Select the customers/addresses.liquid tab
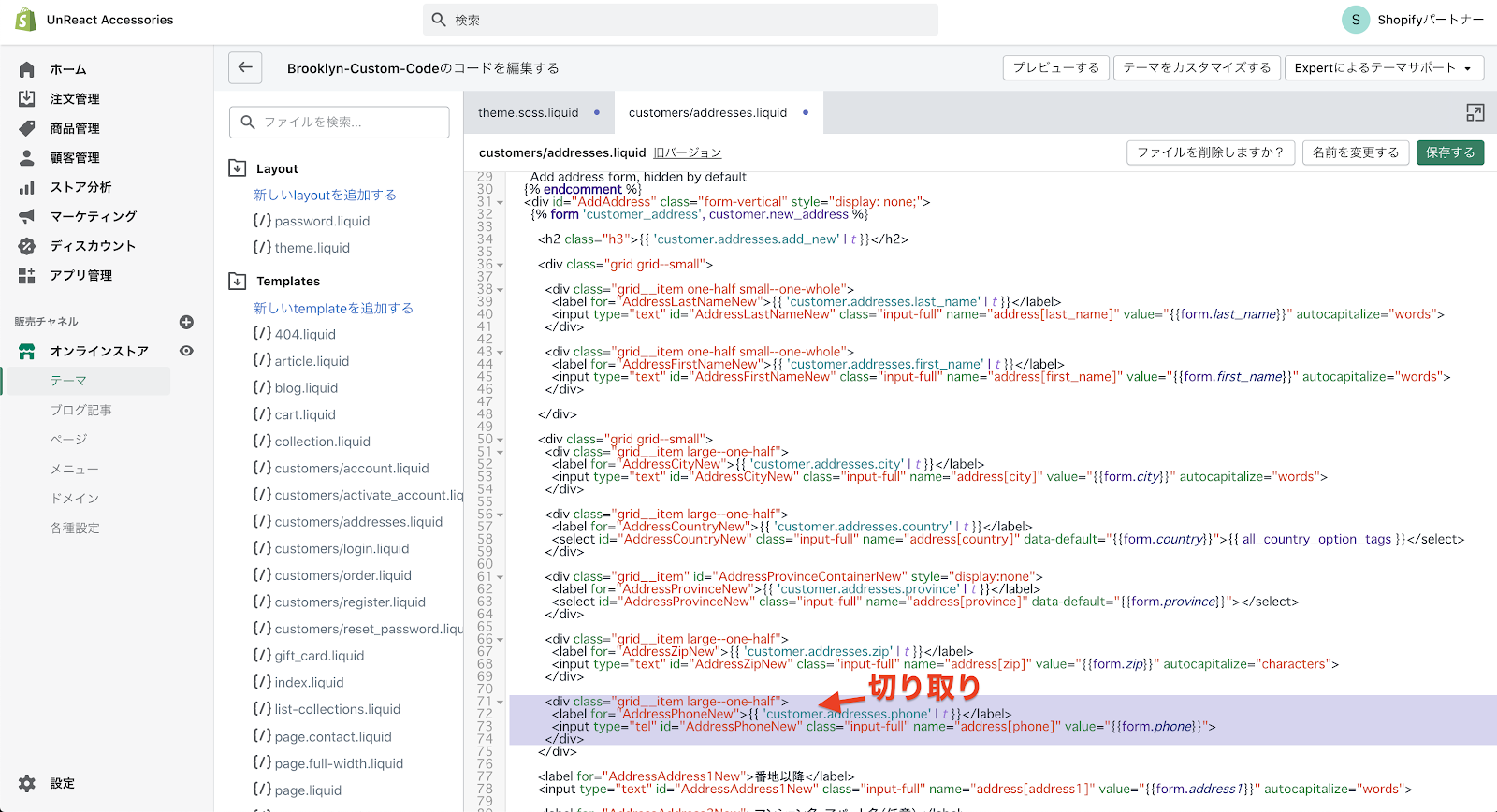 tap(707, 112)
